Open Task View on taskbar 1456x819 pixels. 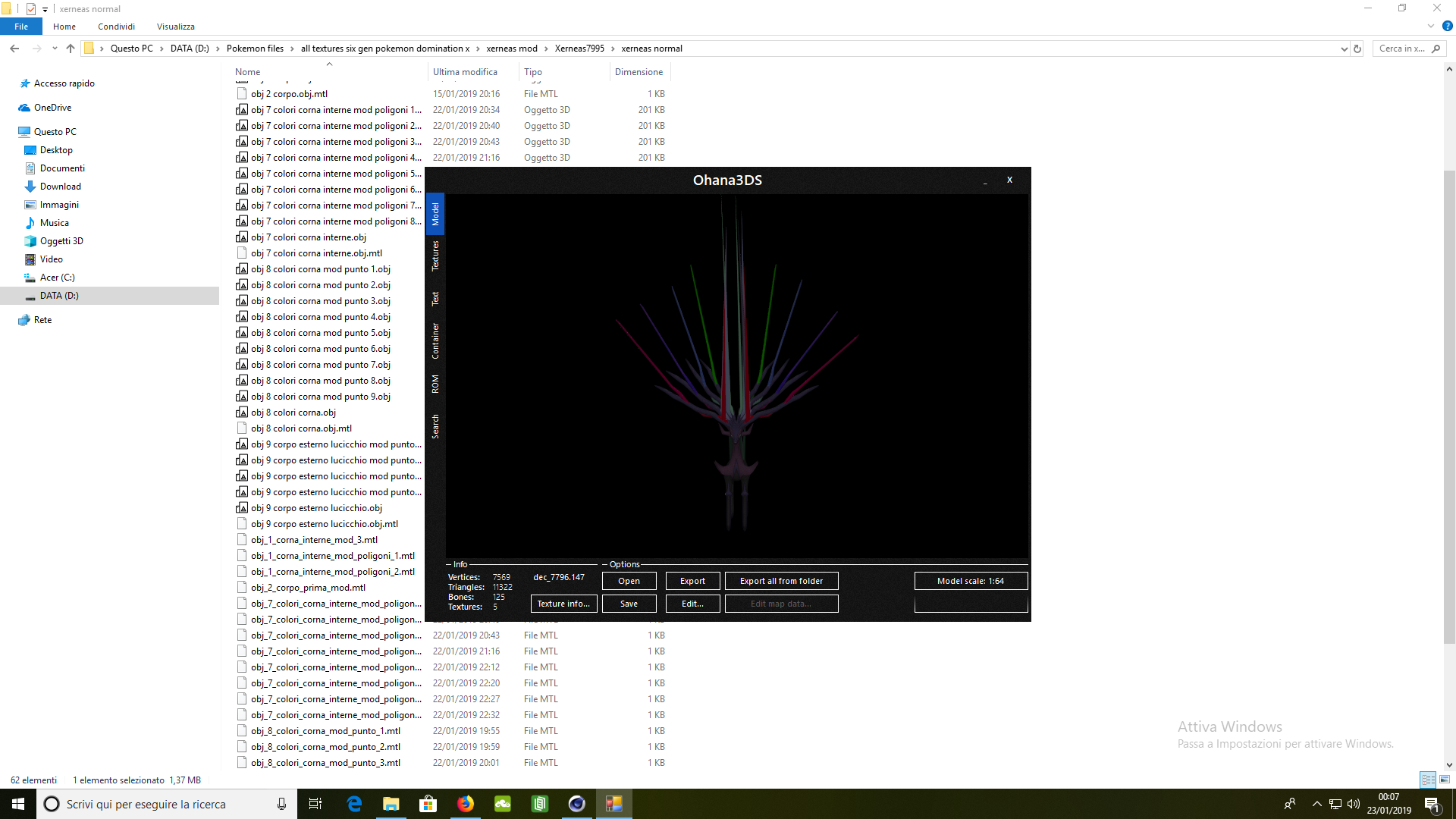point(315,804)
